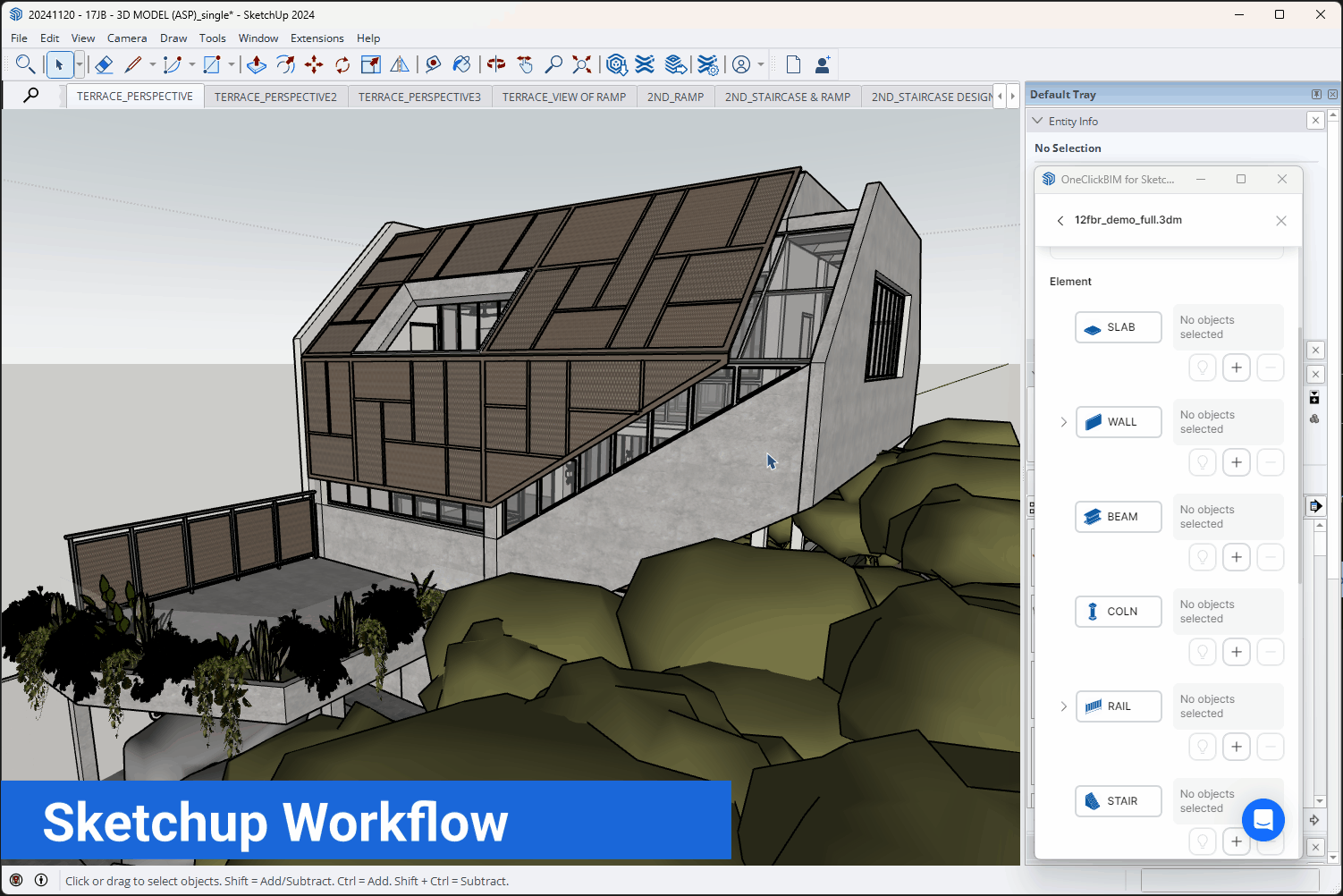Expand the WALL element chevron
Screen dimensions: 1343x896
[x=1063, y=422]
